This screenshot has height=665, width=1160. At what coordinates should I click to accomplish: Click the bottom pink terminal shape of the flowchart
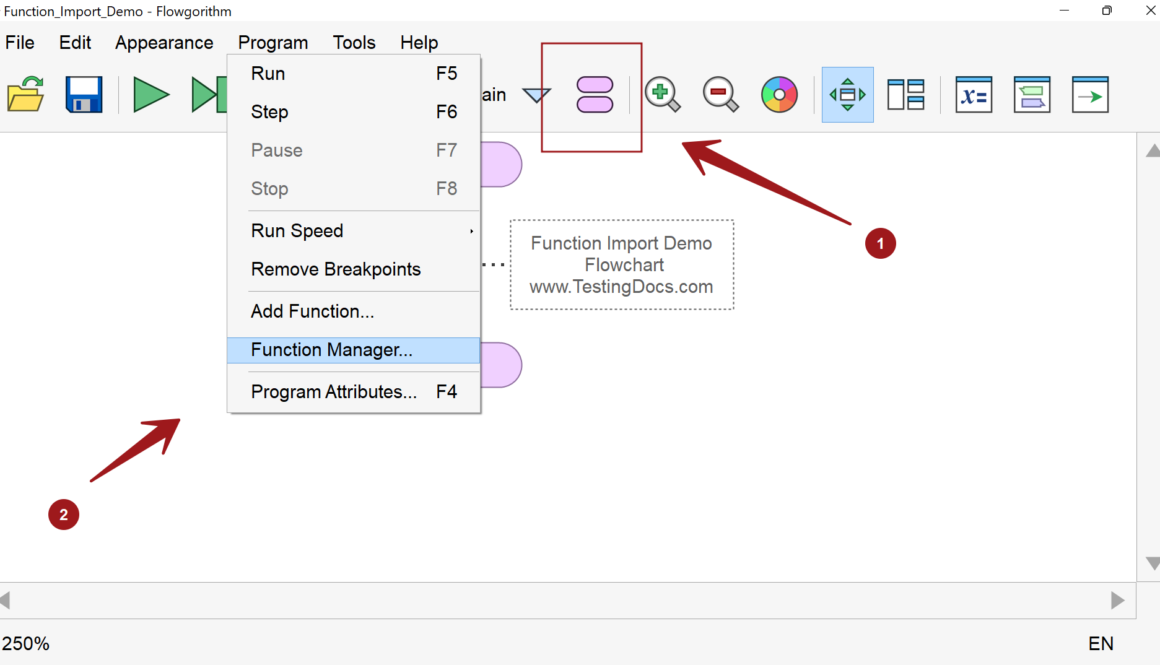(x=502, y=365)
